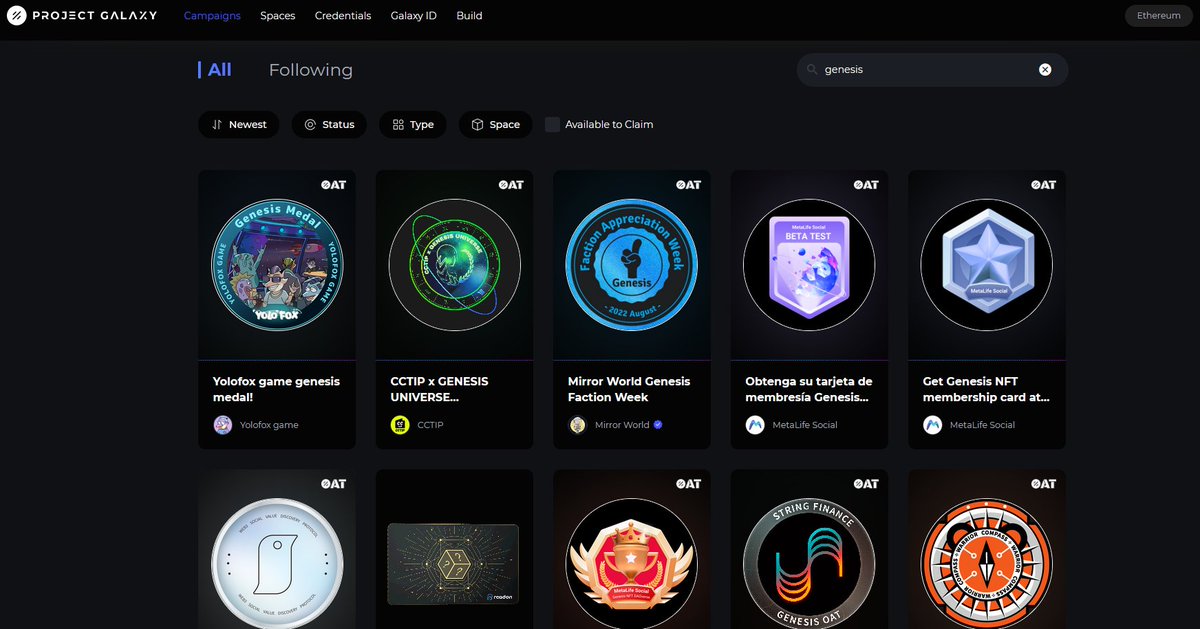
Task: Click the search field containing genesis
Action: click(x=932, y=70)
